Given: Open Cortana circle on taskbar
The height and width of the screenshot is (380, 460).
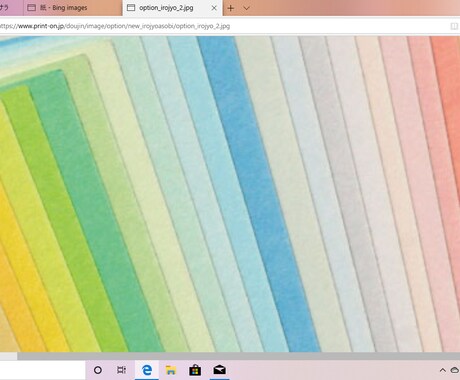Looking at the screenshot, I should point(98,370).
